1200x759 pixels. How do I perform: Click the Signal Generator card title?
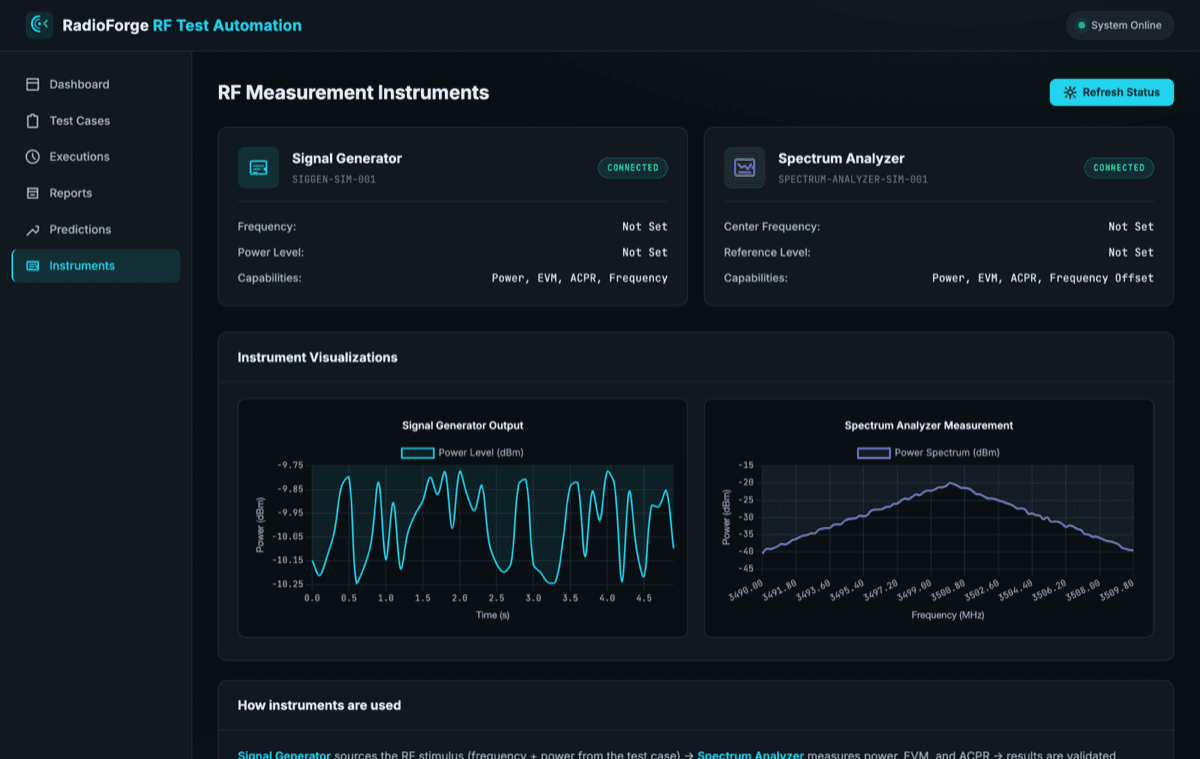coord(347,158)
